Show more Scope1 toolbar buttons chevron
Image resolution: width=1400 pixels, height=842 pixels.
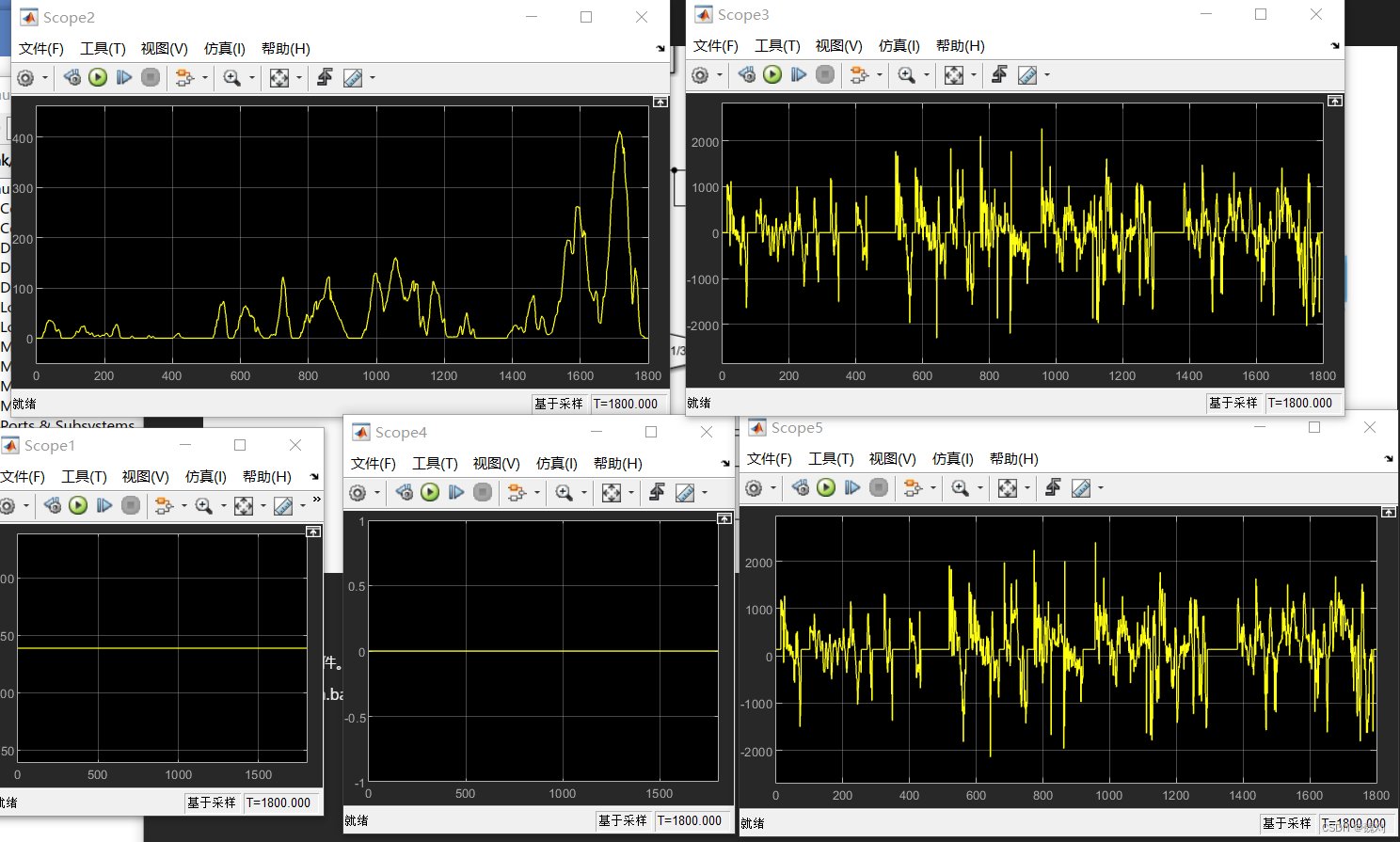[317, 500]
